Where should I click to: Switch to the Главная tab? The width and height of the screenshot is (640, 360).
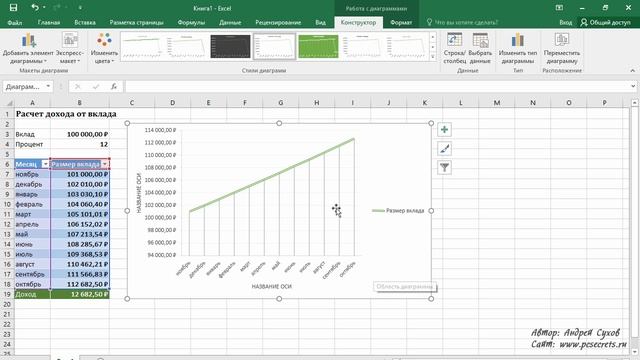coord(49,22)
